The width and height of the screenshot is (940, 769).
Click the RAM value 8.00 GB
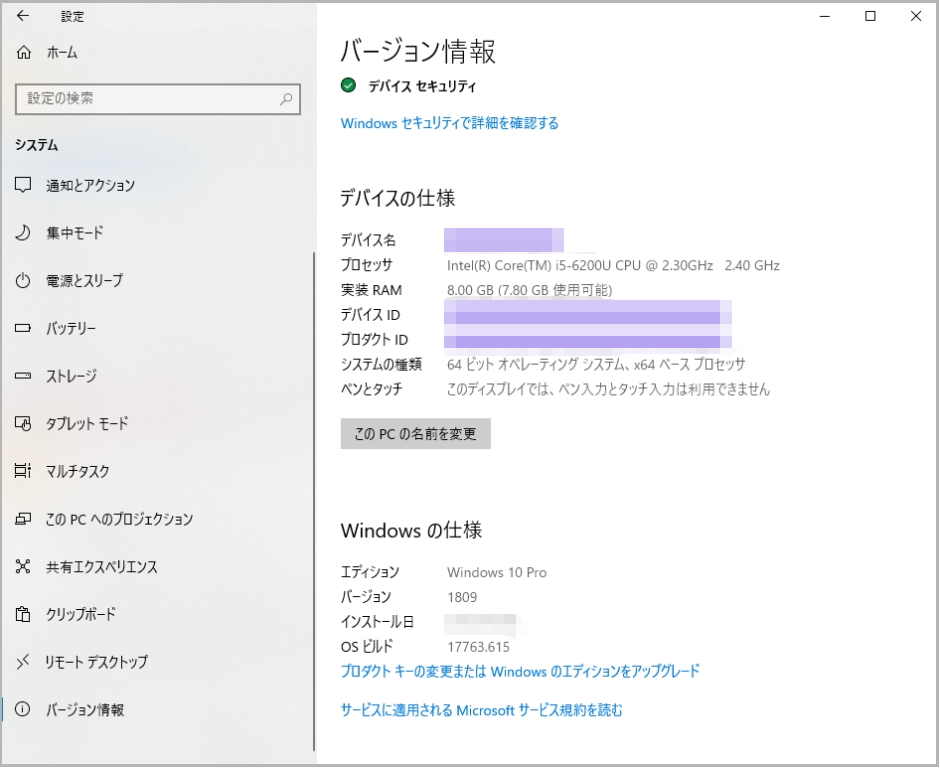tap(529, 290)
